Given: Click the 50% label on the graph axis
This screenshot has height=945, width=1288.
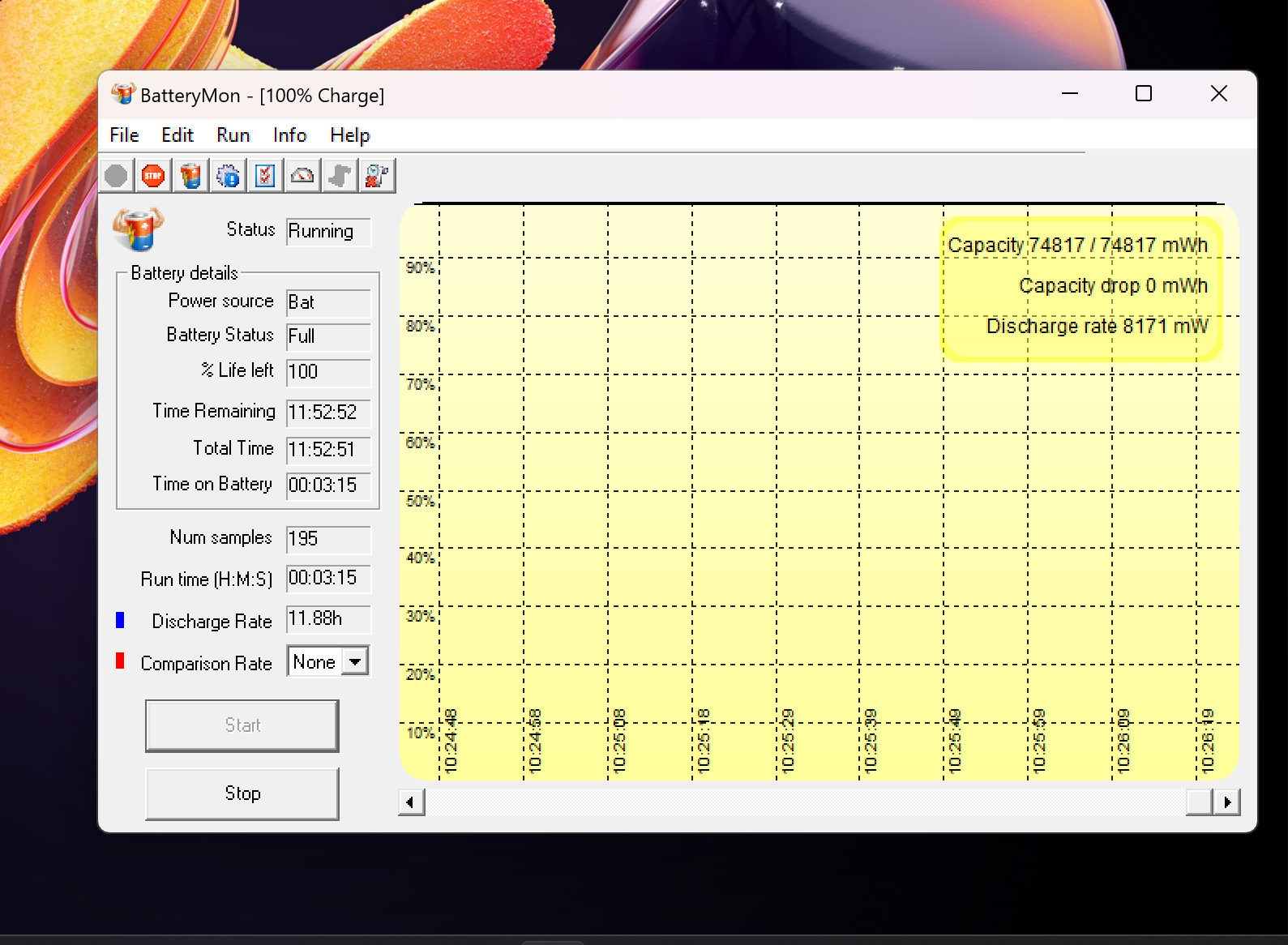Looking at the screenshot, I should (420, 501).
